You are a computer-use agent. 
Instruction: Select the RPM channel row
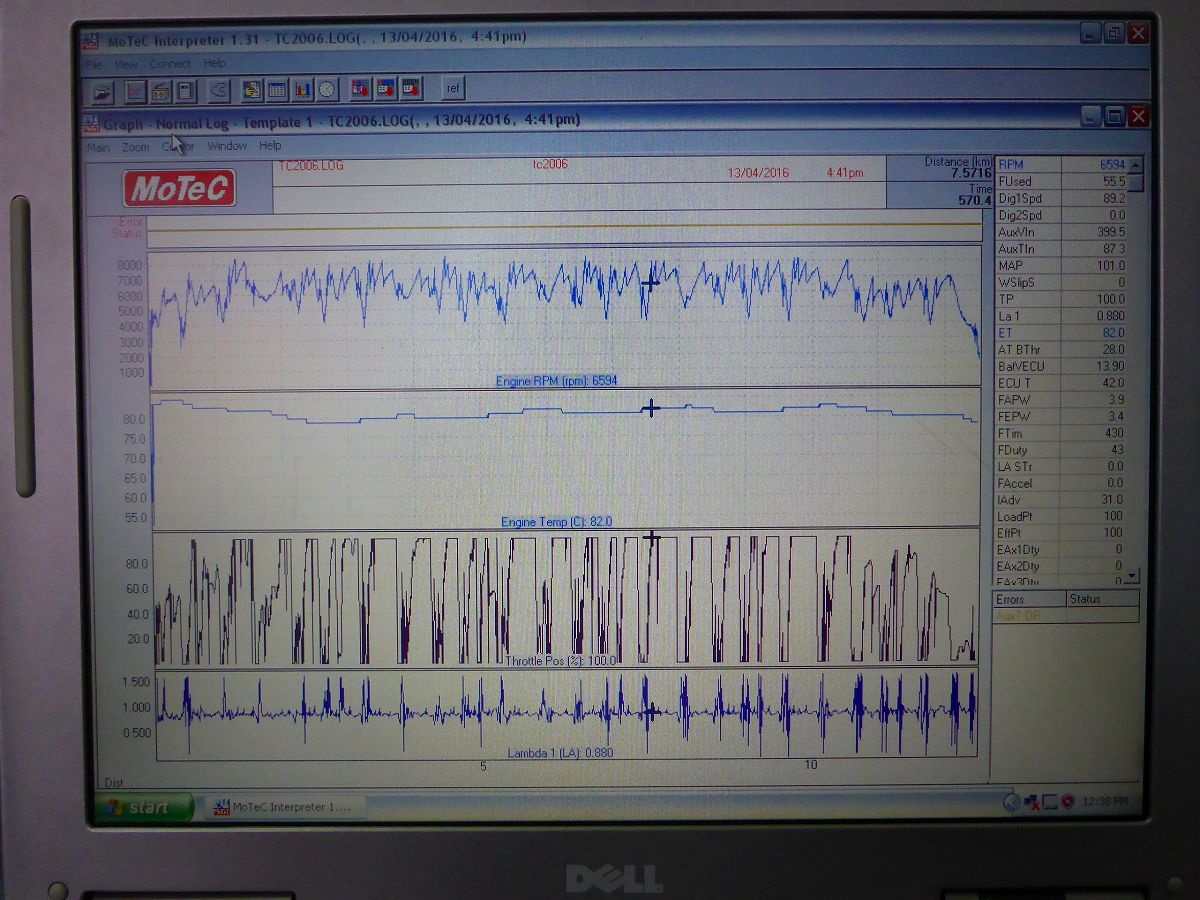[x=1061, y=164]
